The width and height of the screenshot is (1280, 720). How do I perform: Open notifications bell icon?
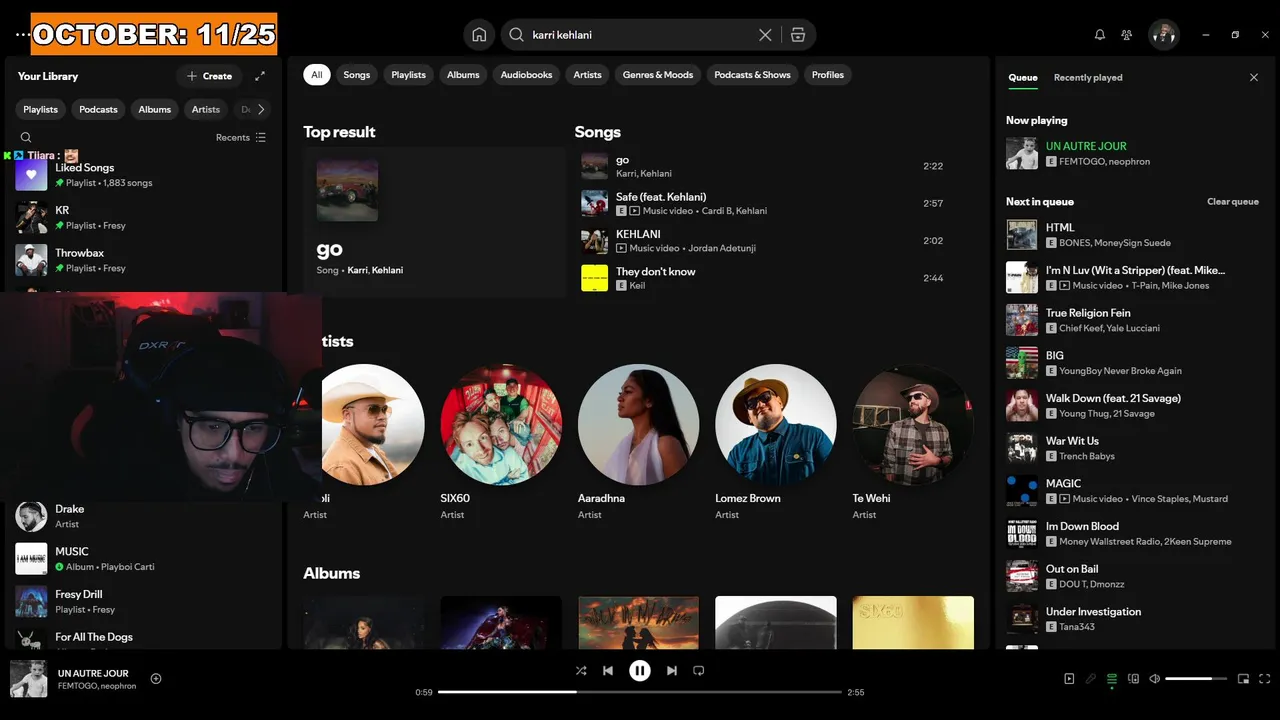pos(1100,35)
